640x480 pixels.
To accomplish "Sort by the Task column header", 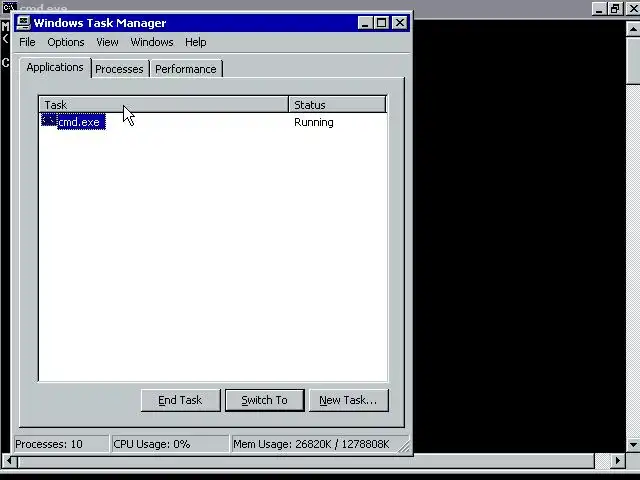I will (164, 104).
